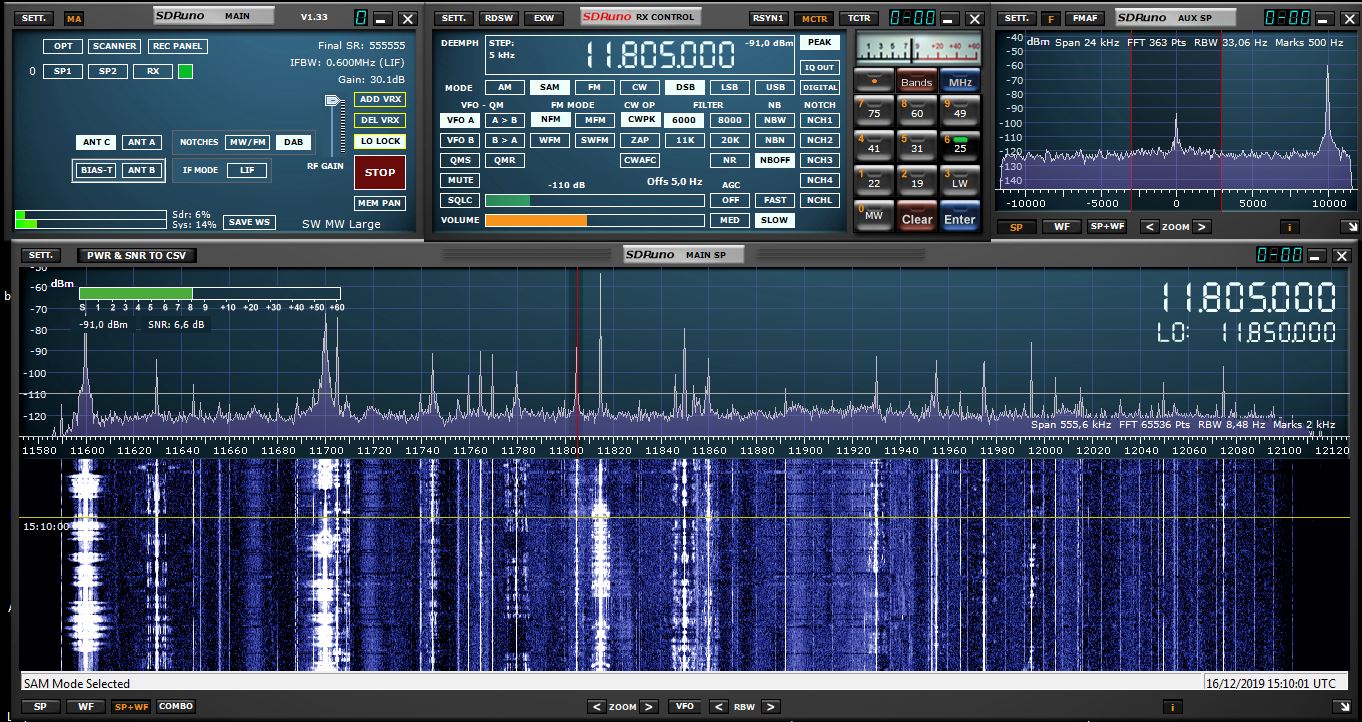Select the 22 m band key
The height and width of the screenshot is (722, 1362).
click(x=874, y=180)
